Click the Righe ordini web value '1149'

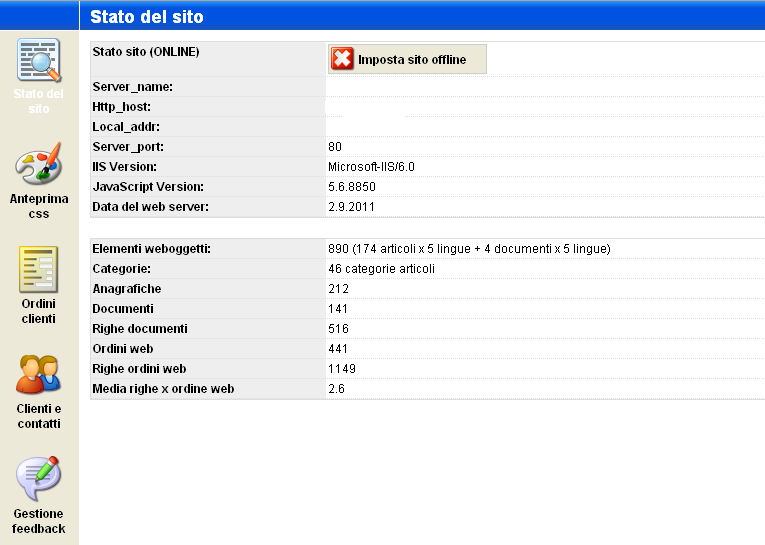click(342, 369)
